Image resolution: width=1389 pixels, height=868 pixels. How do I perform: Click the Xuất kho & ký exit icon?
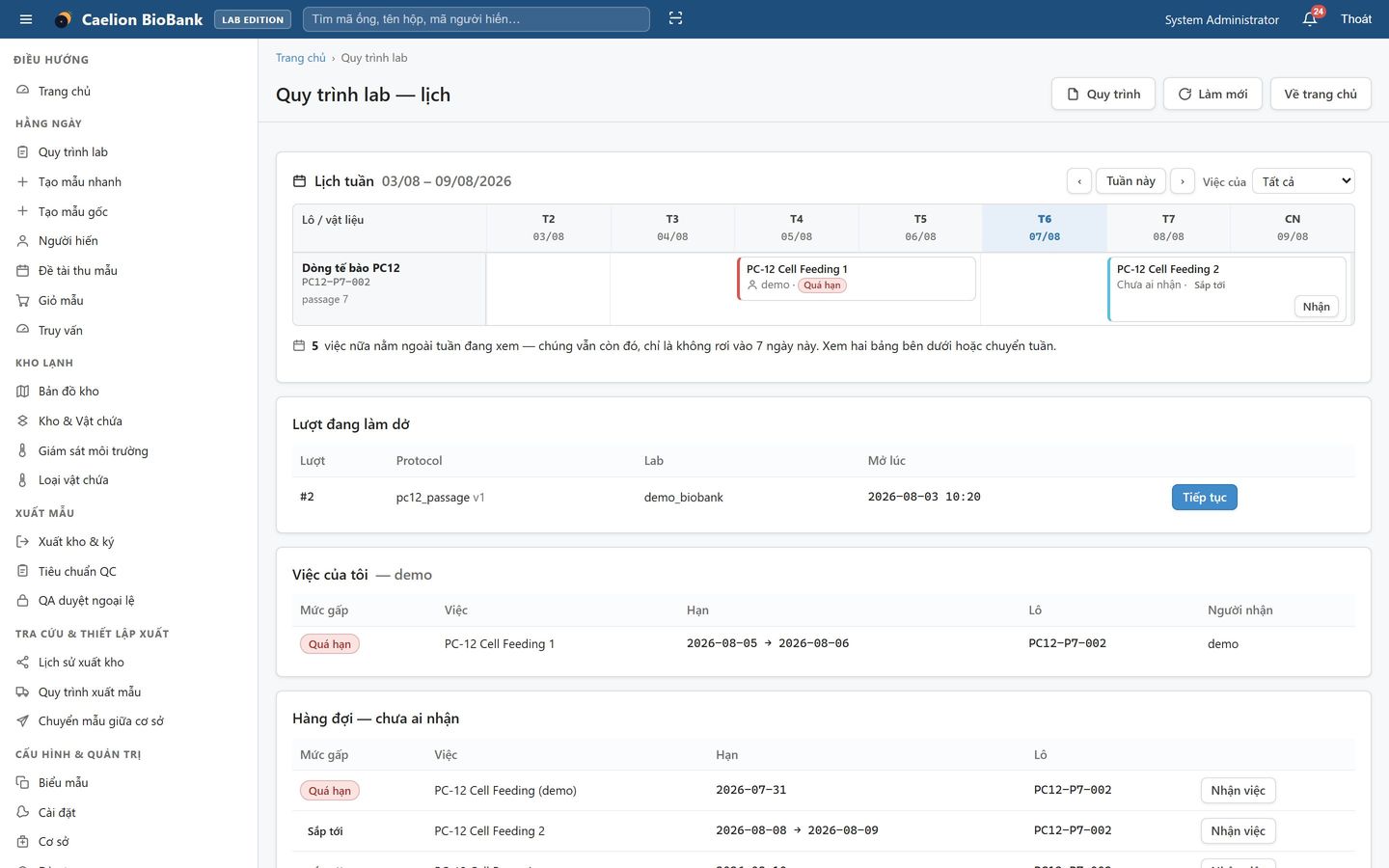23,542
